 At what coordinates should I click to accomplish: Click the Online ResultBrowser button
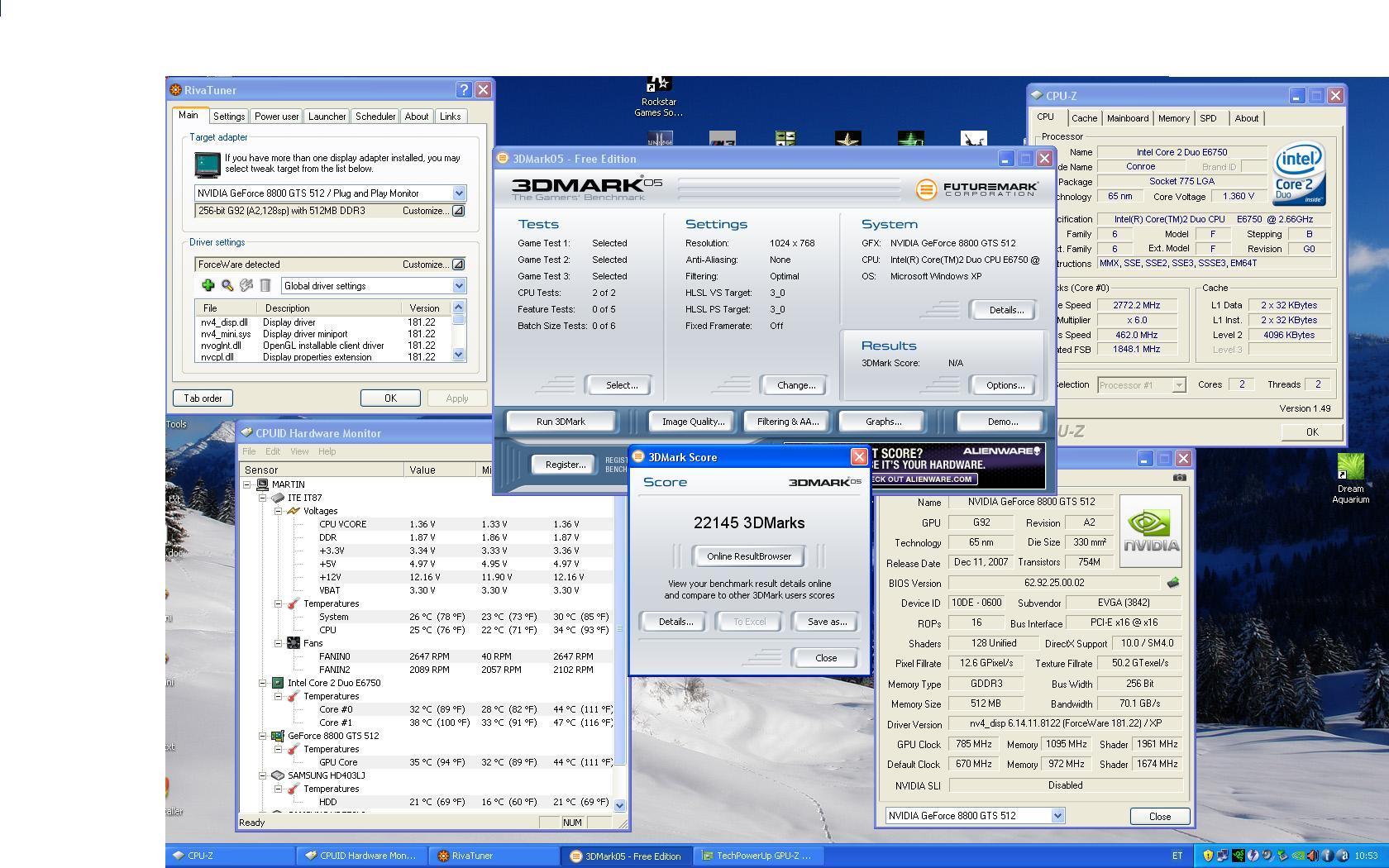pyautogui.click(x=749, y=556)
